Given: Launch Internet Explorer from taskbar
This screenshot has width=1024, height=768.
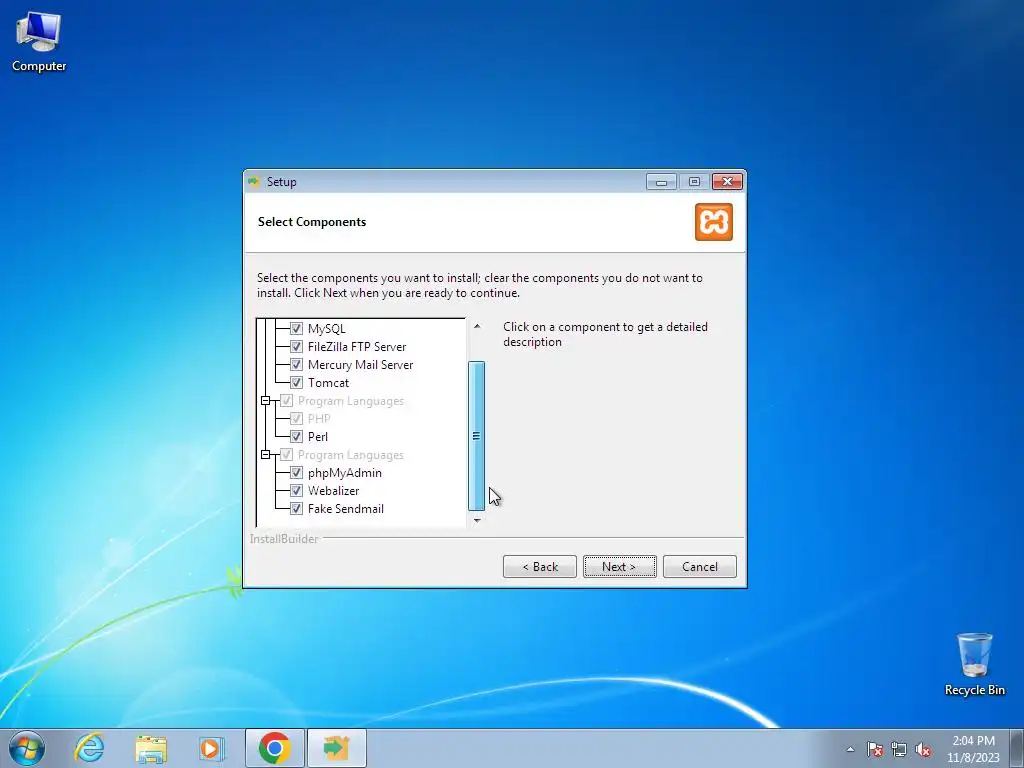Looking at the screenshot, I should point(89,748).
